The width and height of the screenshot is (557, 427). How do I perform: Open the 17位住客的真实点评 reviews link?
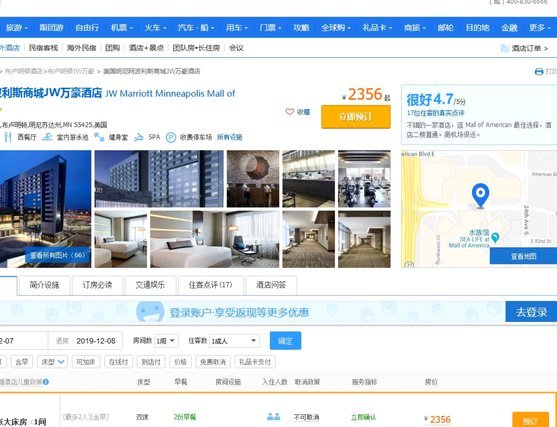click(x=436, y=113)
